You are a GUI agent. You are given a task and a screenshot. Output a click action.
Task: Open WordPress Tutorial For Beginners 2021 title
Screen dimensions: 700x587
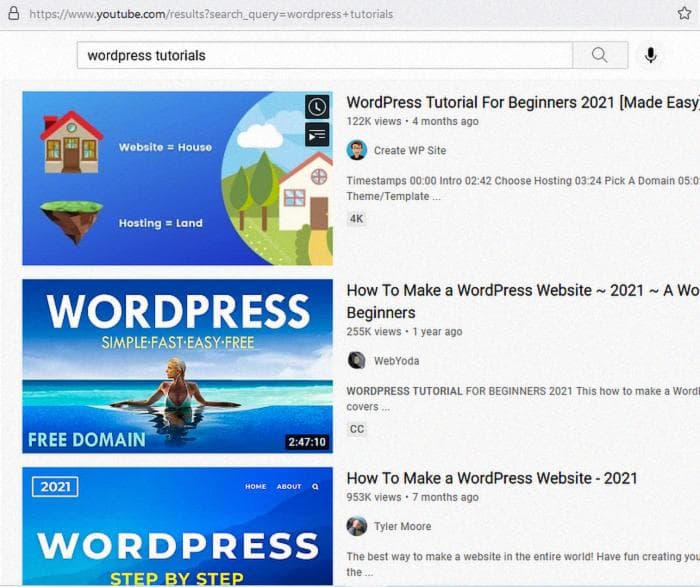click(x=523, y=102)
